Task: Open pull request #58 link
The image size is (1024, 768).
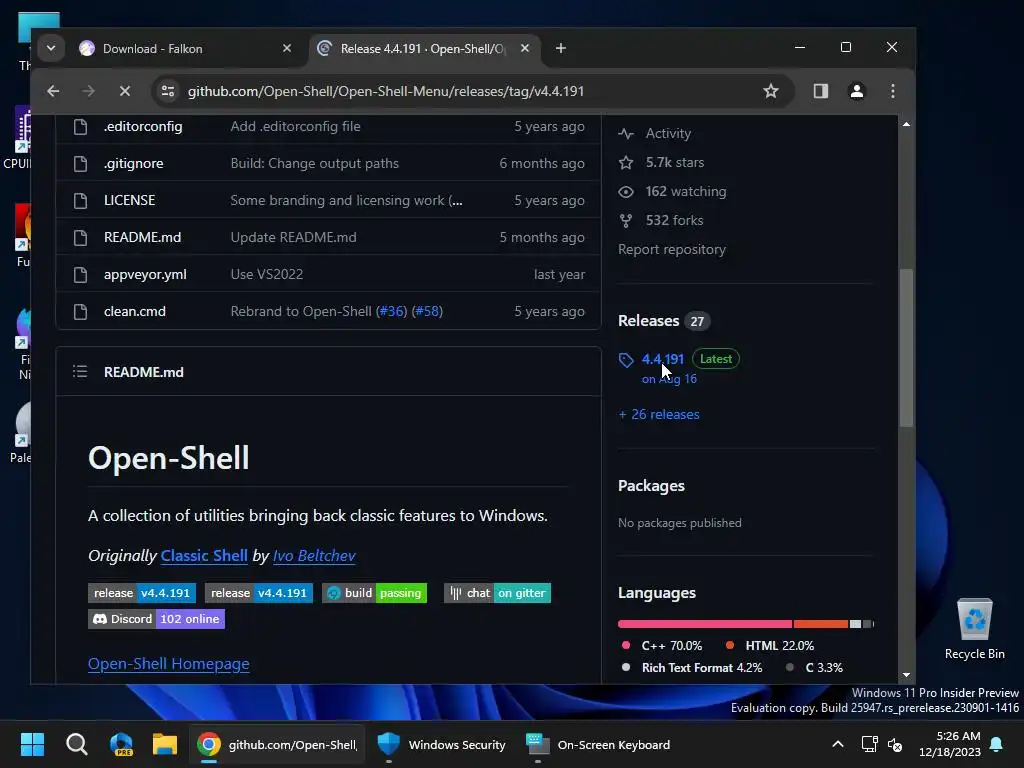Action: tap(427, 312)
